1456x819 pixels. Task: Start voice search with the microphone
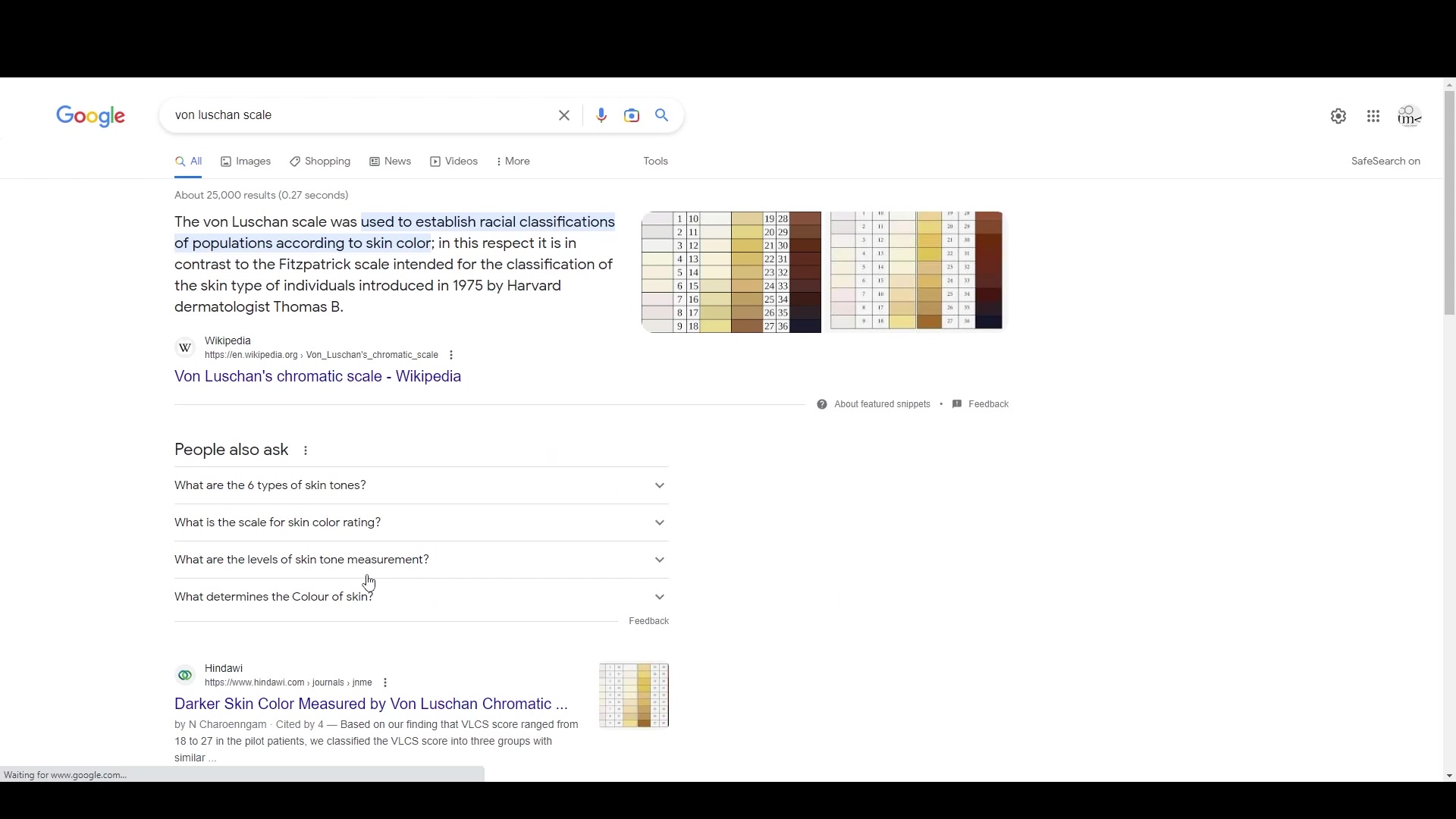click(601, 115)
